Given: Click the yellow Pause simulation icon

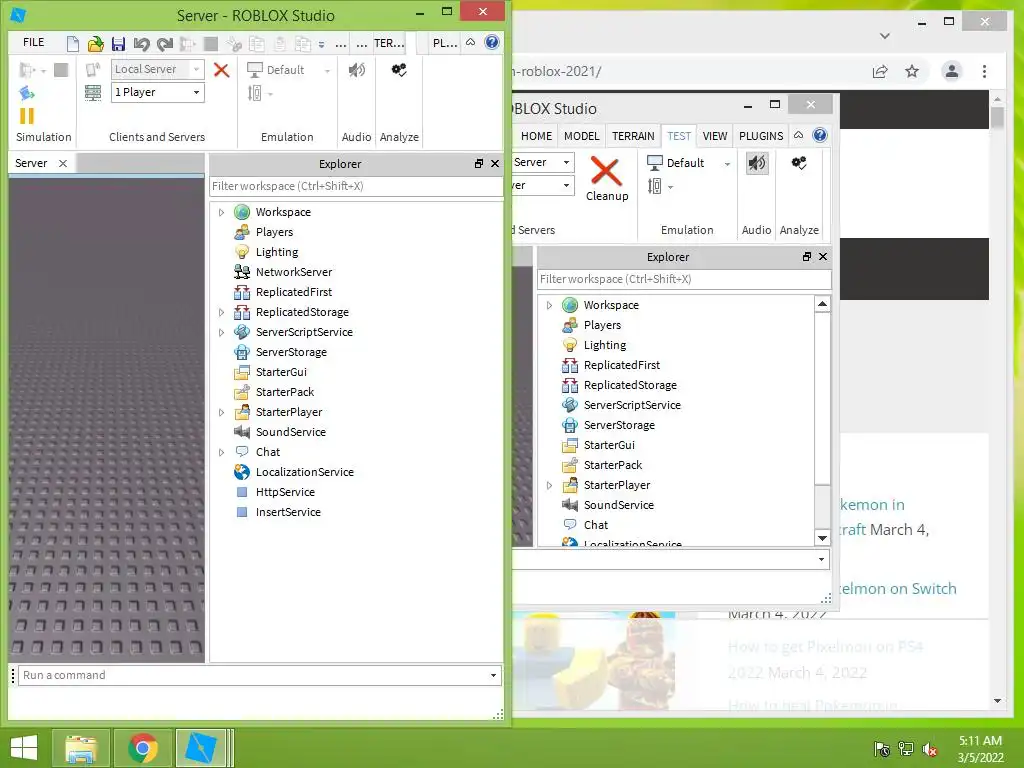Looking at the screenshot, I should 27,116.
